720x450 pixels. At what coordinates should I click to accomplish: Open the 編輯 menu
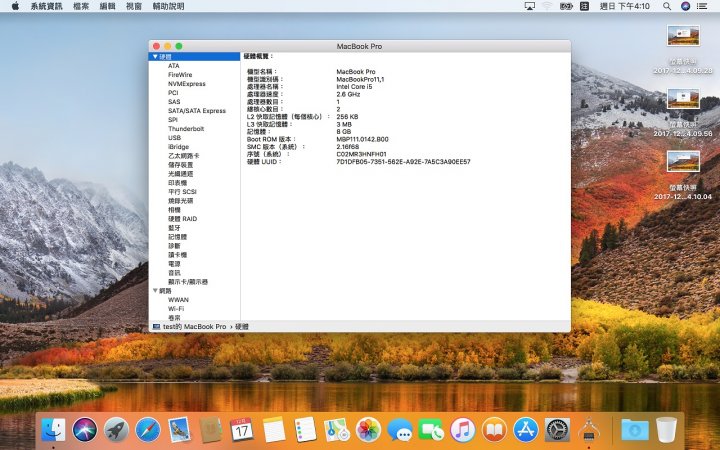[x=107, y=6]
